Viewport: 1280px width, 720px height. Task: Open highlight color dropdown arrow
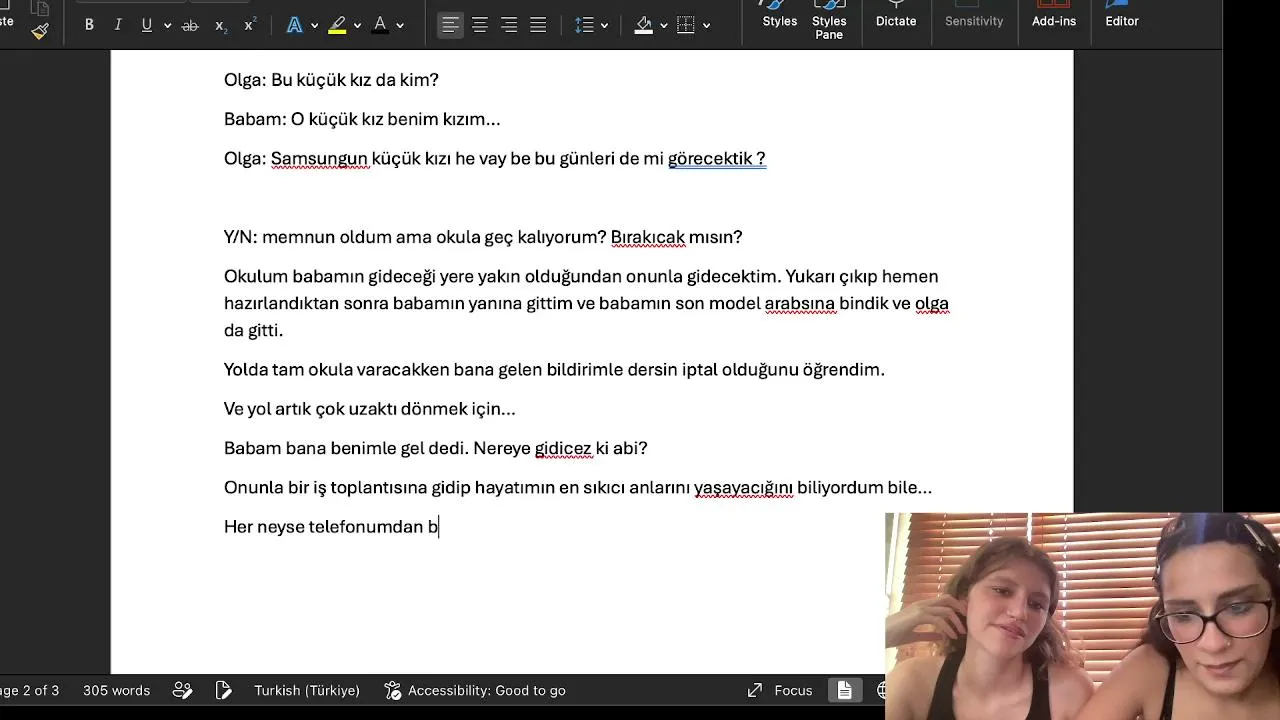tap(358, 25)
